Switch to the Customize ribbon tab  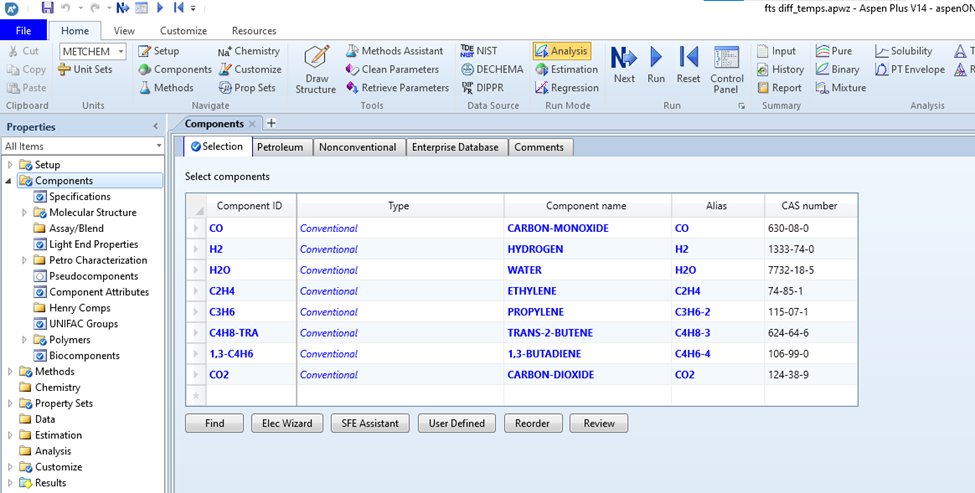[x=183, y=30]
